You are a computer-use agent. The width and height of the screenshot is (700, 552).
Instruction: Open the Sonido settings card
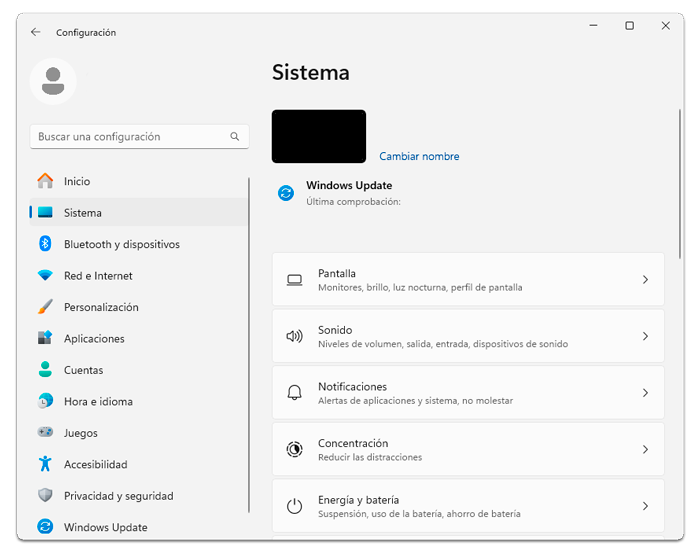[468, 336]
